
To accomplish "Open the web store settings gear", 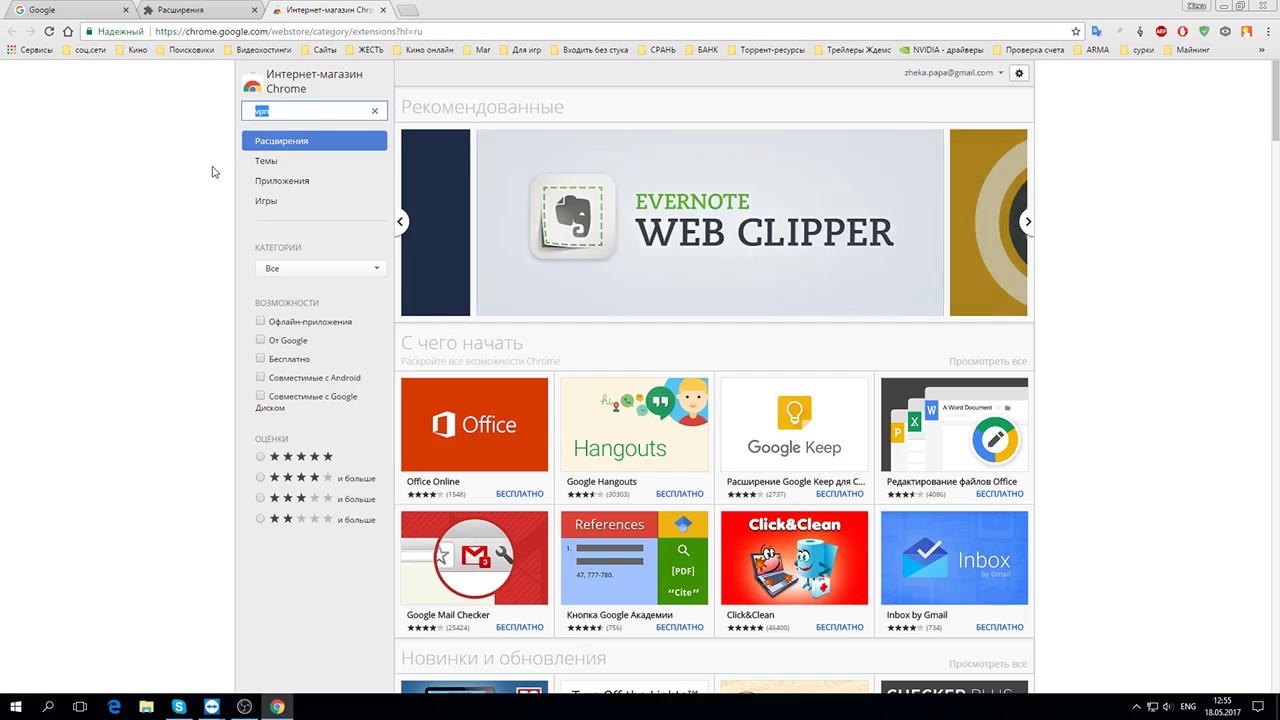I will tap(1019, 73).
